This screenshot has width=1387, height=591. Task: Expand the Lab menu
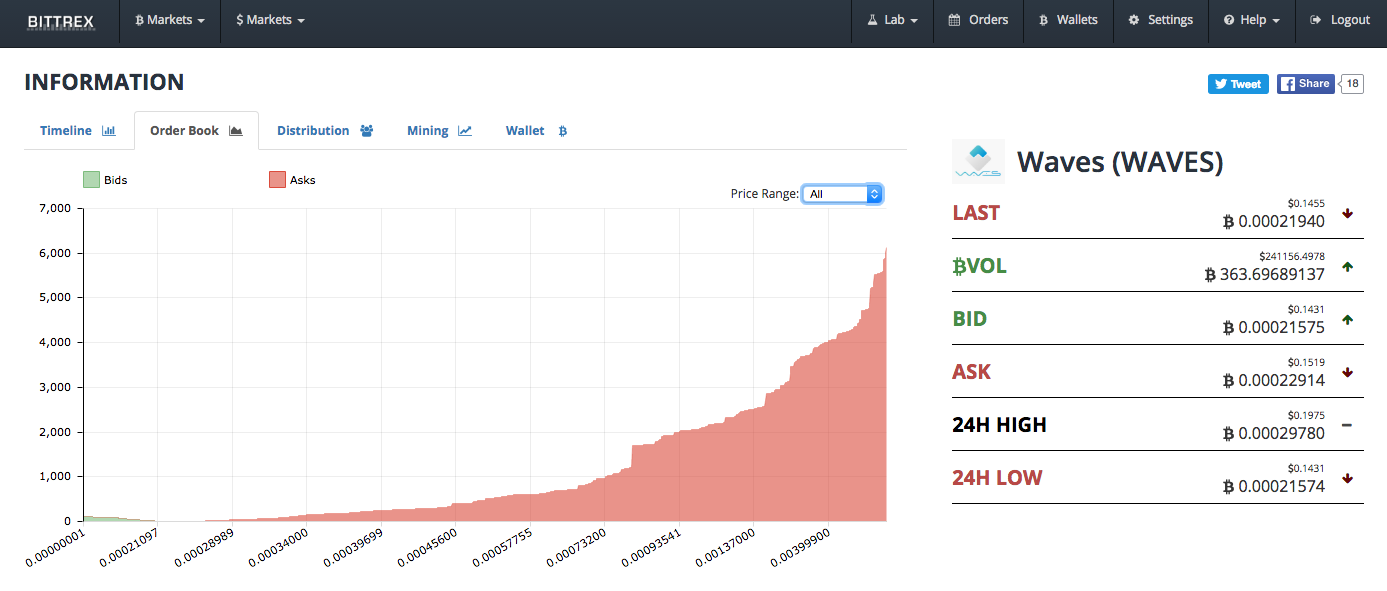point(892,20)
